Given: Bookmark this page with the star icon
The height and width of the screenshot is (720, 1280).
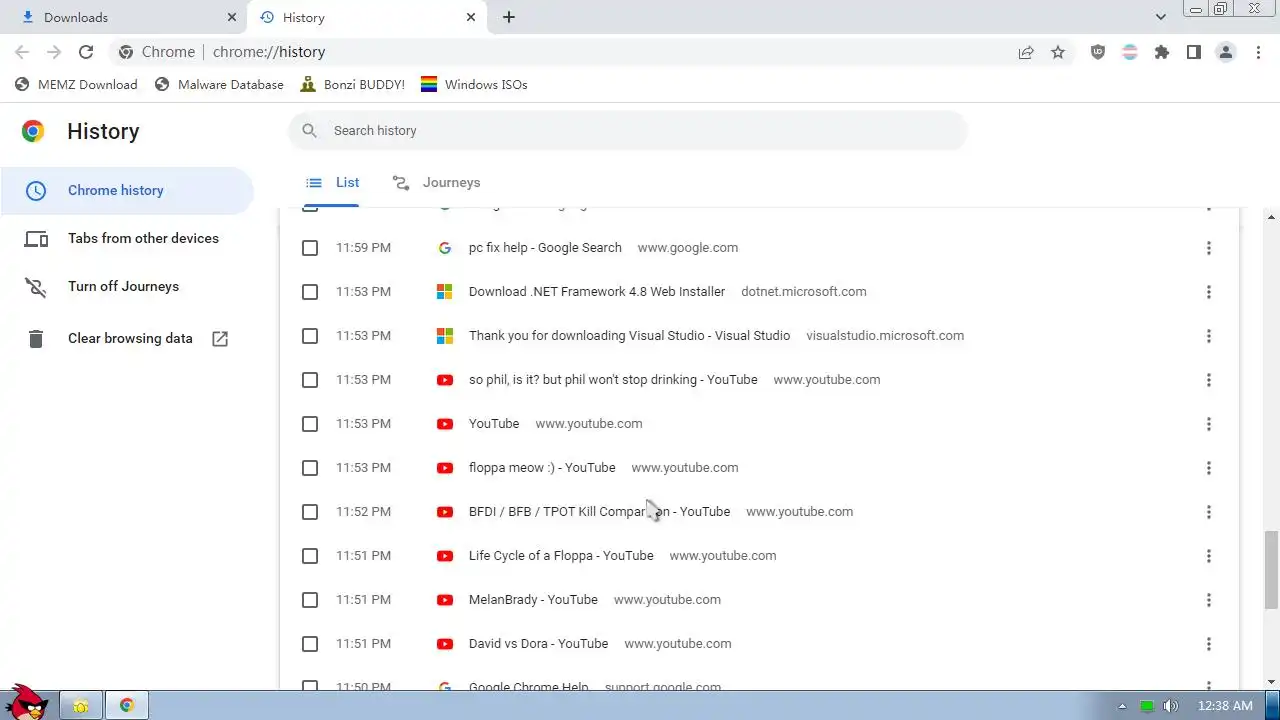Looking at the screenshot, I should 1058,52.
